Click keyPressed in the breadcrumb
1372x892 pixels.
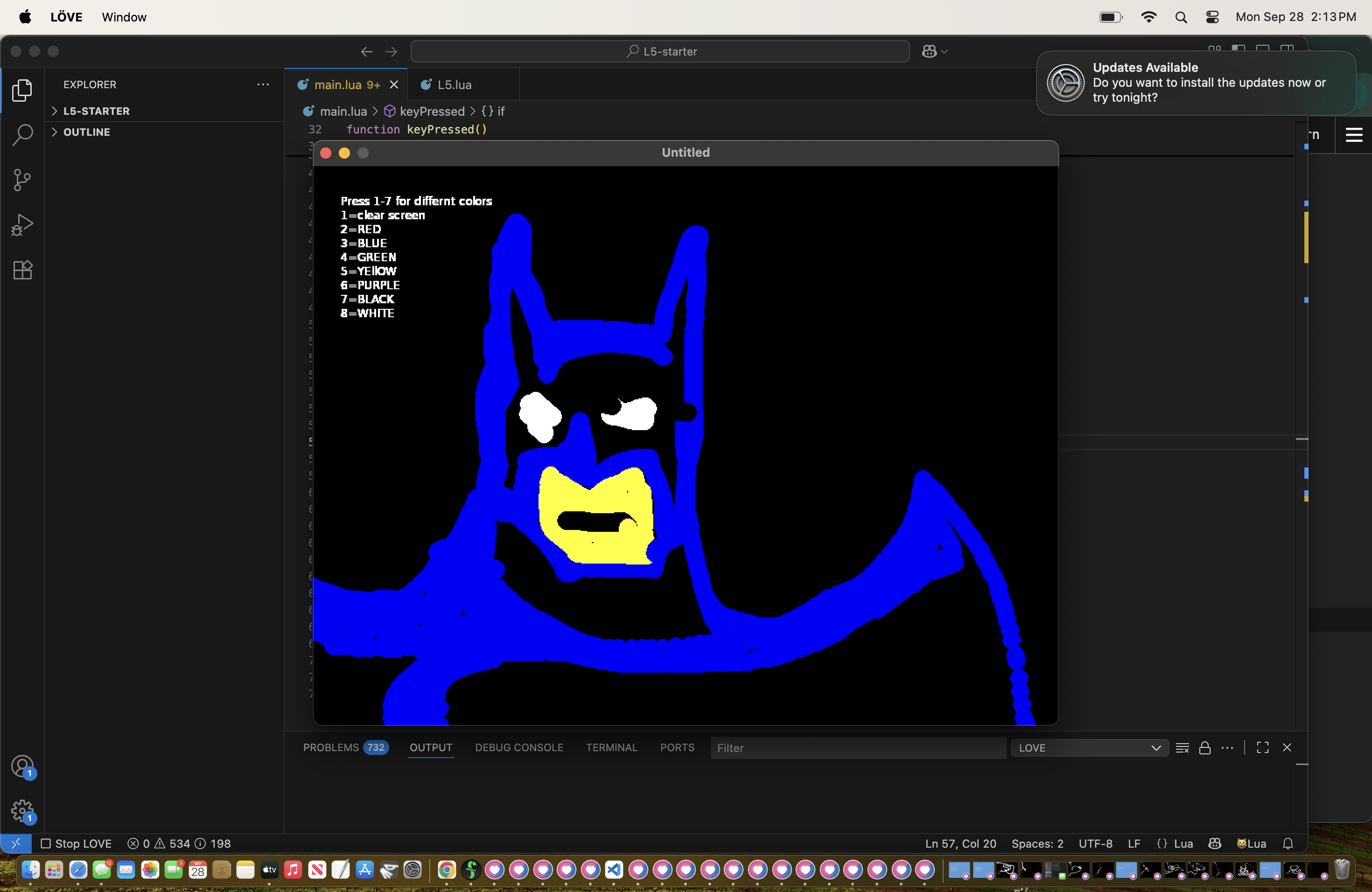[x=432, y=111]
